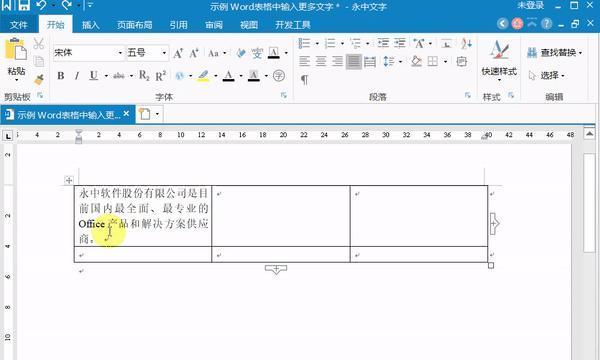Viewport: 600px width, 360px height.
Task: Close the 示例 Word表格 document tab
Action: [x=126, y=114]
